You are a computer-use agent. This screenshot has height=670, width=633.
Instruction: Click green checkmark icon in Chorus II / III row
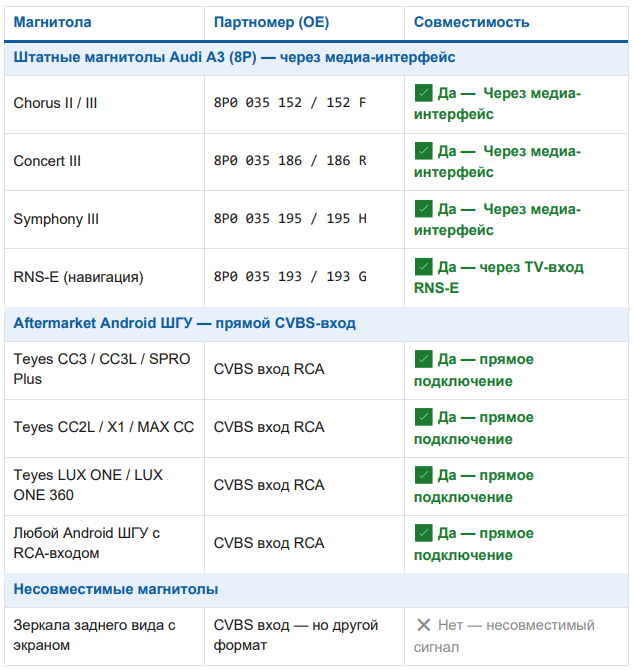point(424,93)
